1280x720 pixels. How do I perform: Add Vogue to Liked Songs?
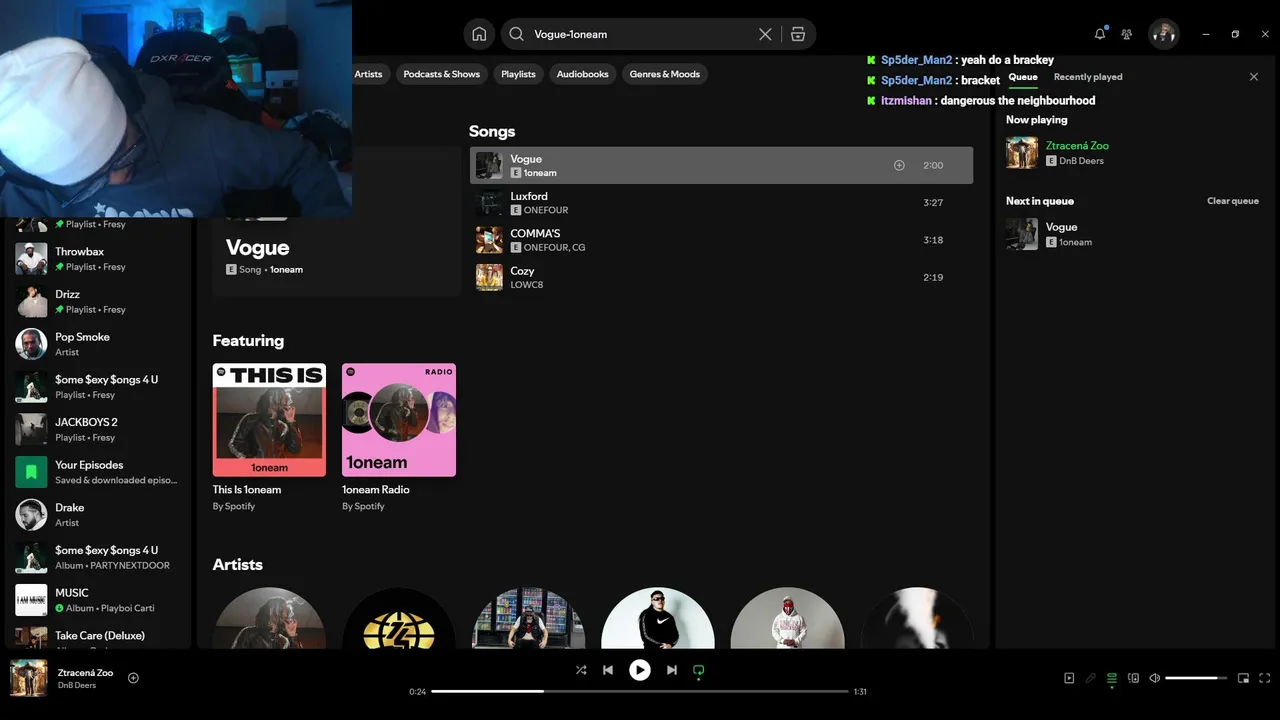[899, 165]
